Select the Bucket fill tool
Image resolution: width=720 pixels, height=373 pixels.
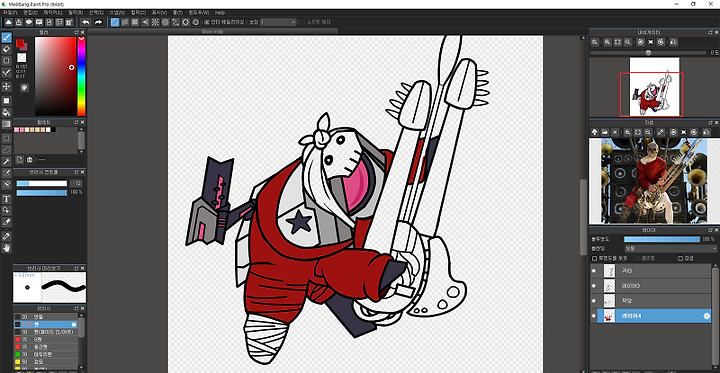pos(6,112)
